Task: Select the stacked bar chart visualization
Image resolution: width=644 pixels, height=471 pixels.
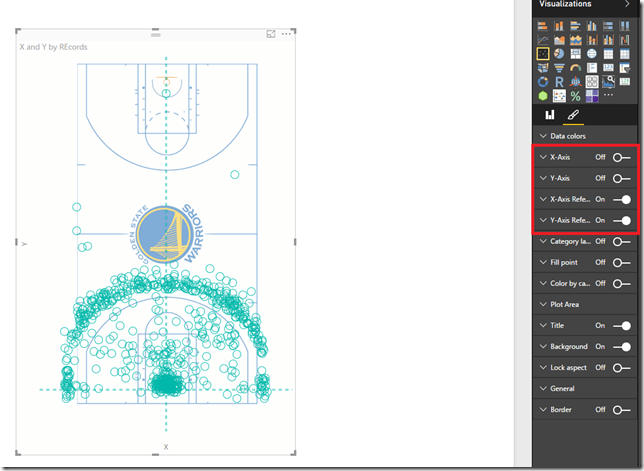Action: click(543, 26)
